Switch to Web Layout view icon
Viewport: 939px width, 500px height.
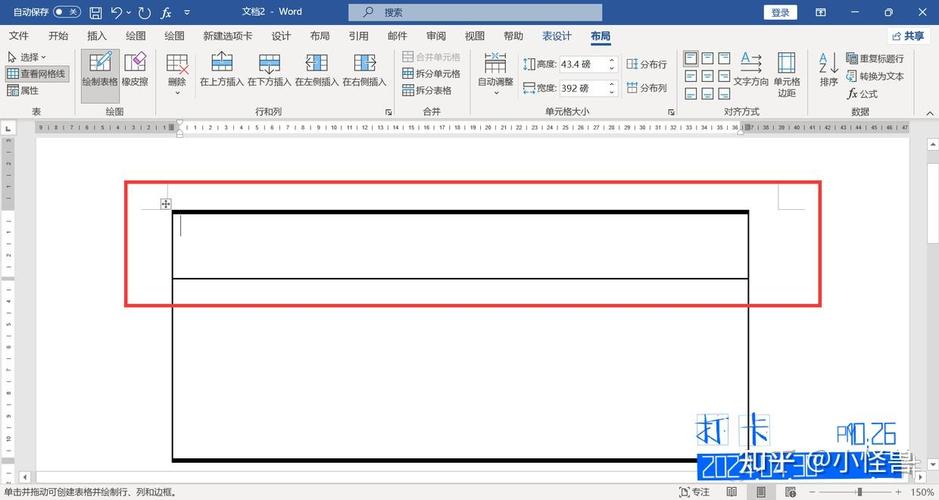point(790,492)
